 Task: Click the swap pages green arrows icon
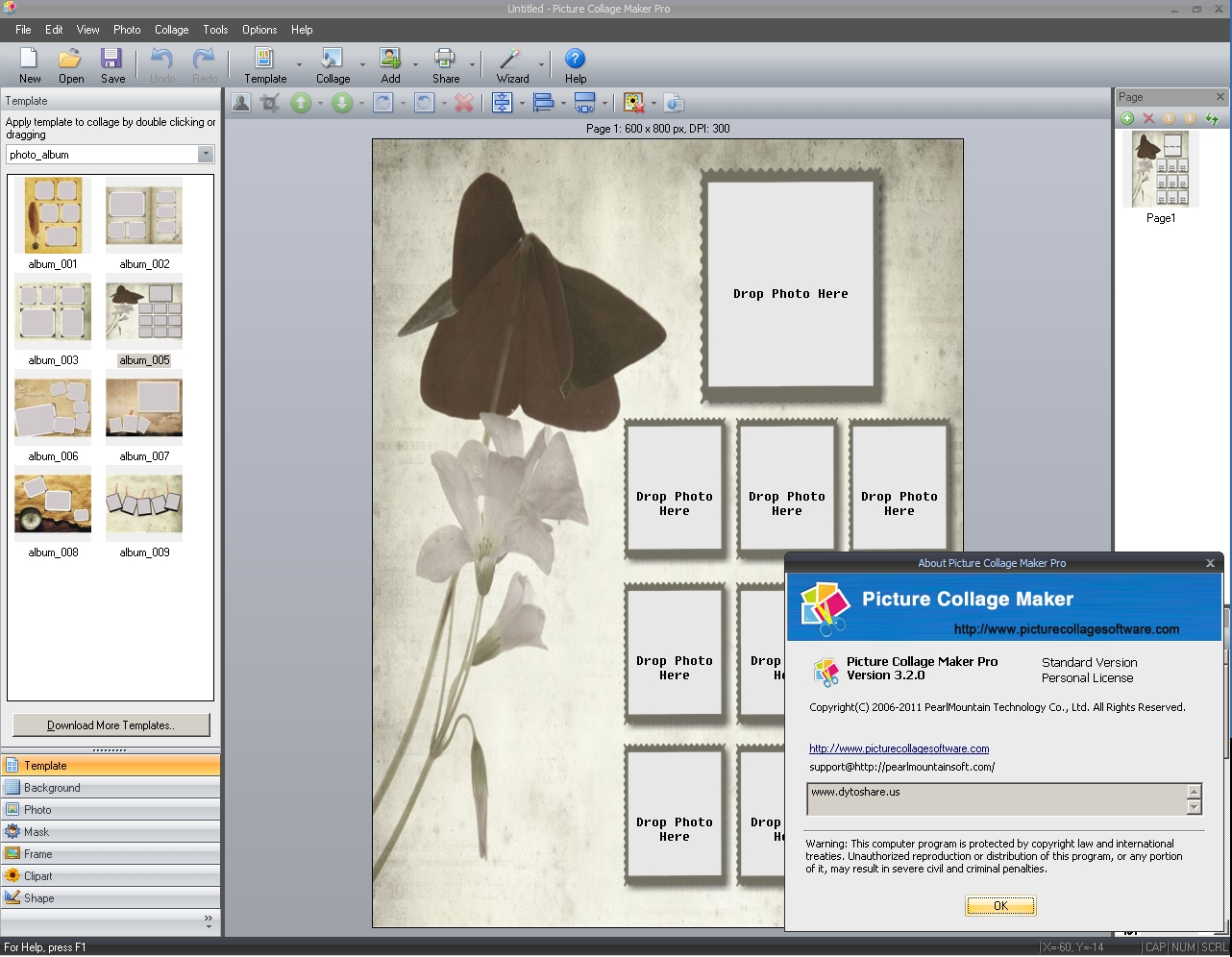pos(1214,118)
